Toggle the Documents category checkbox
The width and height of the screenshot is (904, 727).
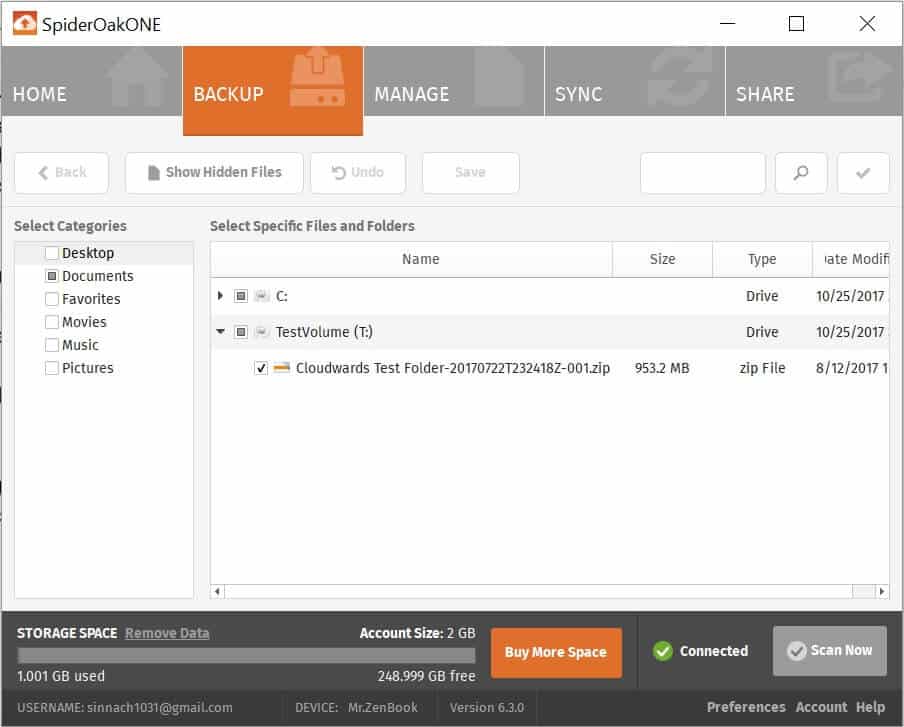coord(52,276)
